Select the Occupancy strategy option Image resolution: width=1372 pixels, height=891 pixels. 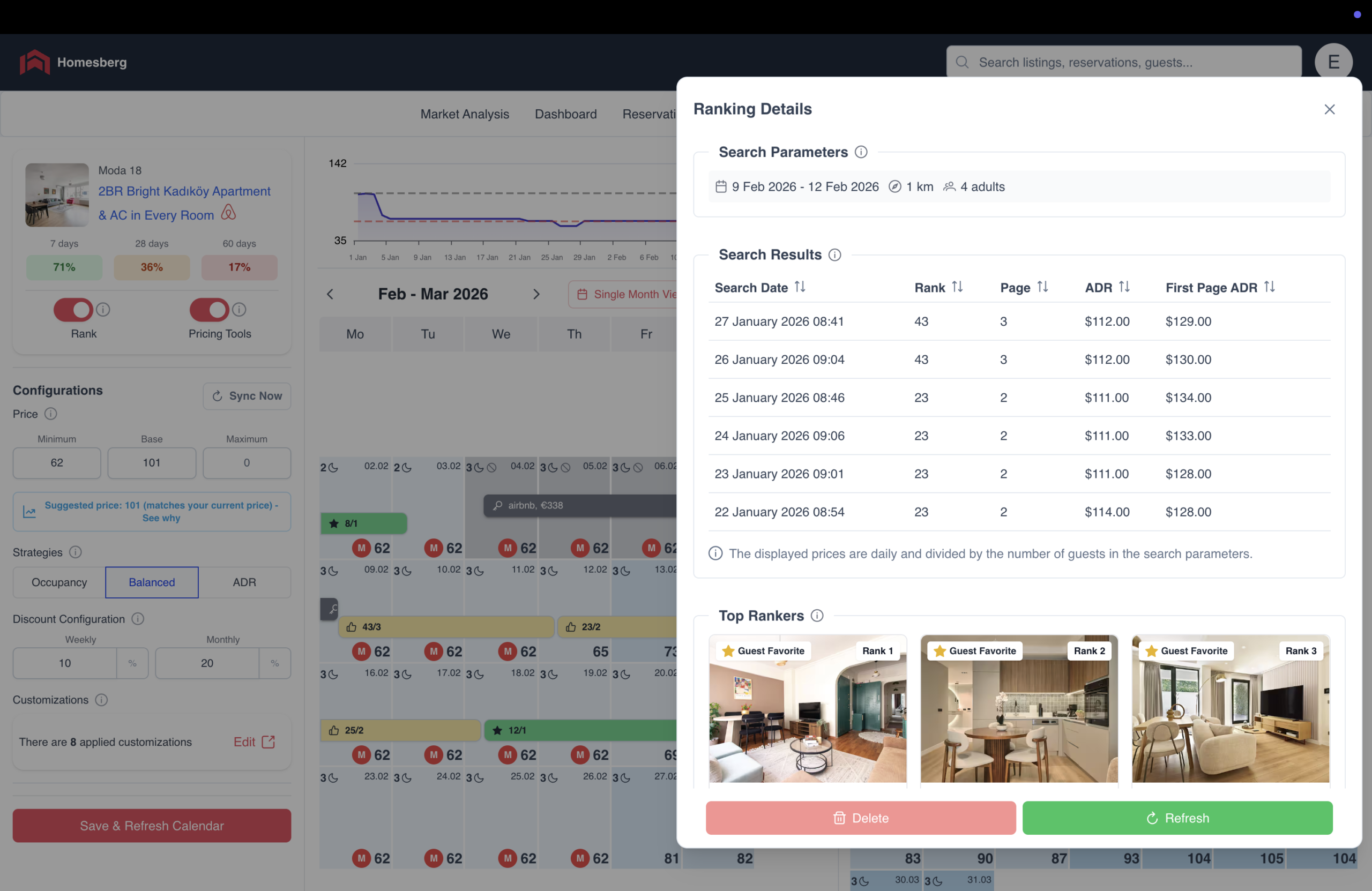pyautogui.click(x=59, y=582)
